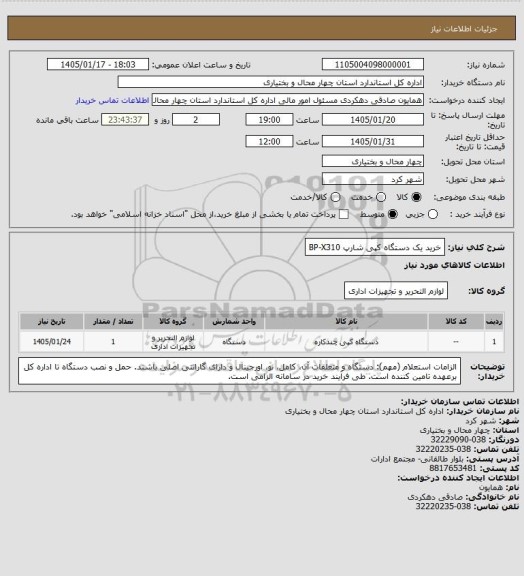Click the countdown timer 23:43:37
This screenshot has width=524, height=576.
(x=125, y=120)
